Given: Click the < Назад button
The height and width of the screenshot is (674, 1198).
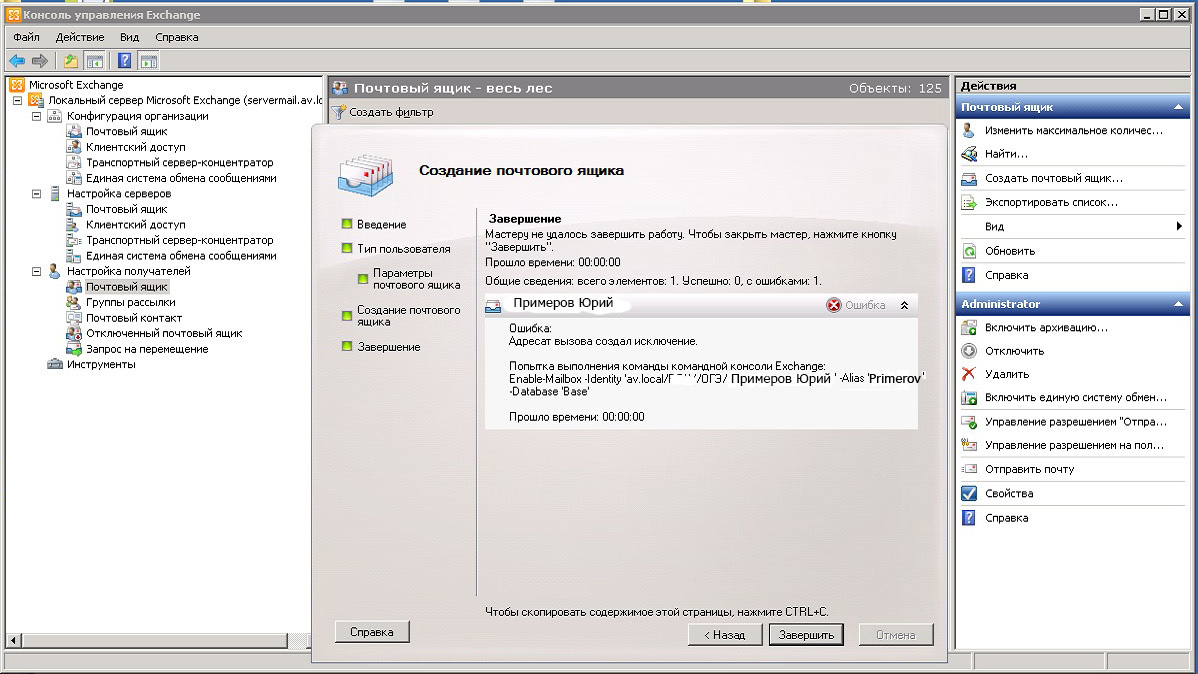Looking at the screenshot, I should pos(724,635).
